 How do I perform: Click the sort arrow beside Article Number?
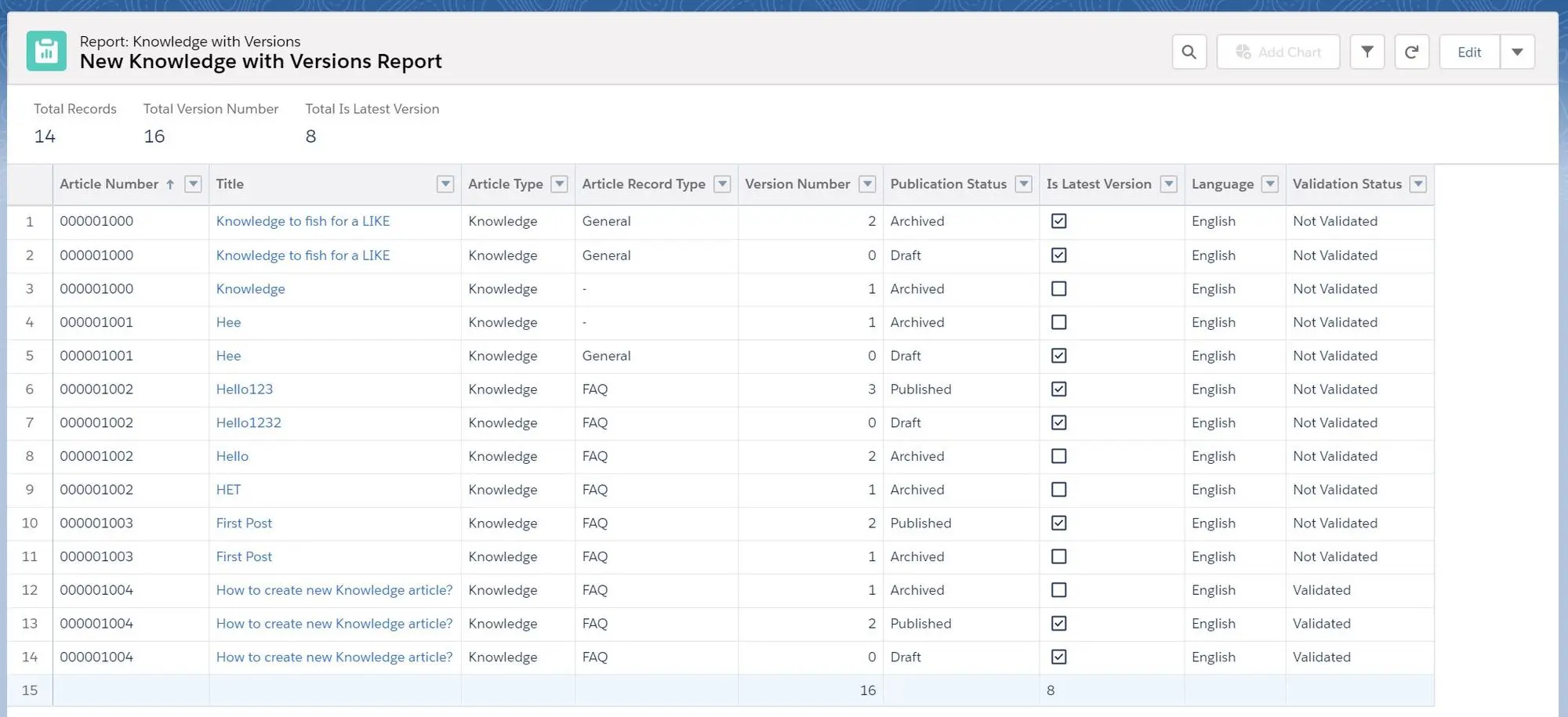coord(169,184)
